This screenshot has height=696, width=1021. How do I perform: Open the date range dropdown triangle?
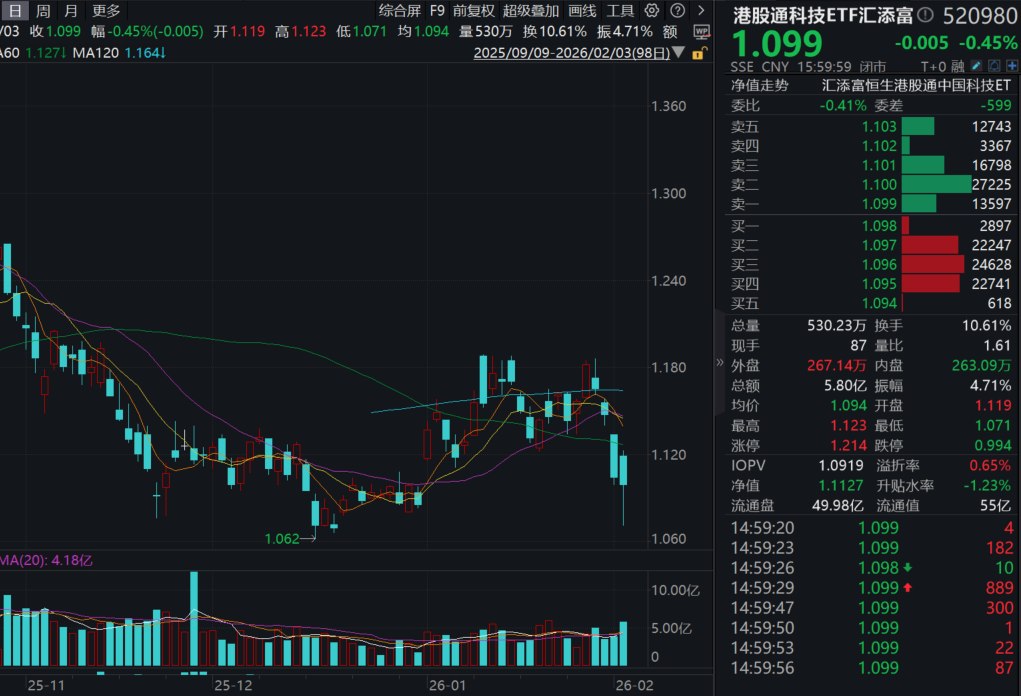click(680, 52)
